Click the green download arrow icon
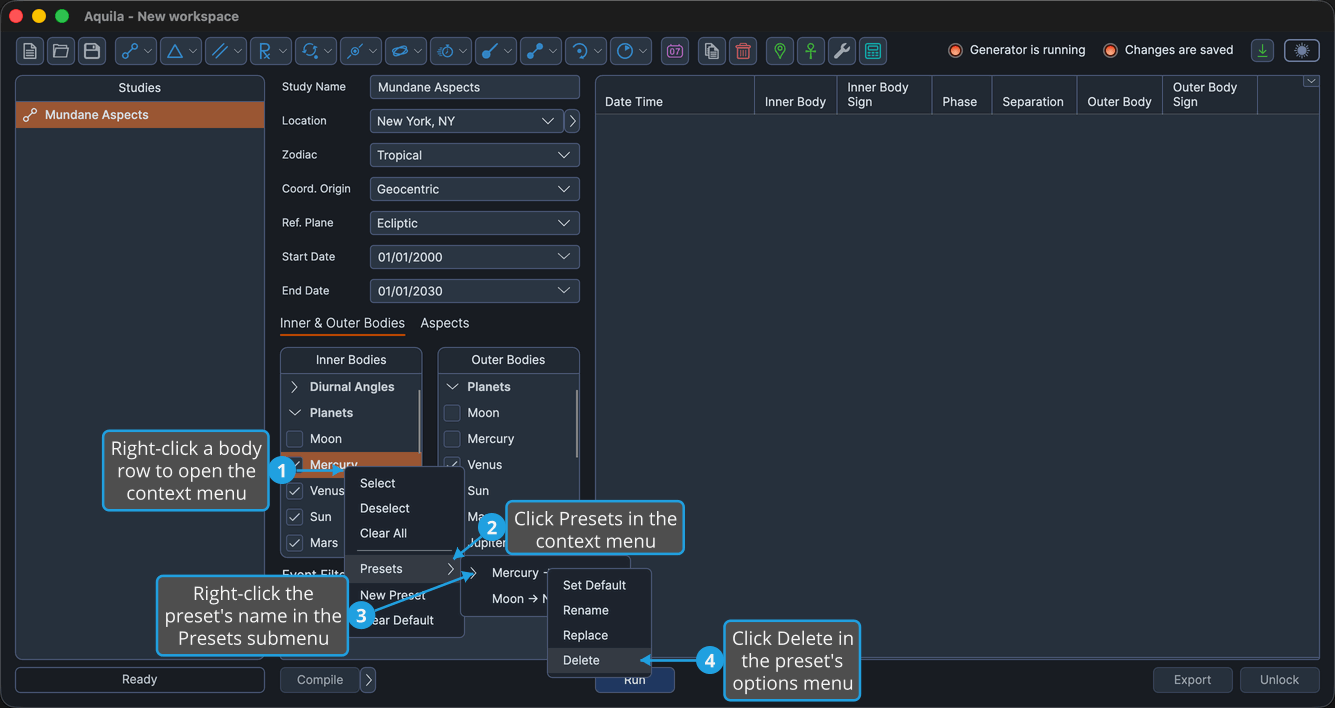 coord(1263,51)
